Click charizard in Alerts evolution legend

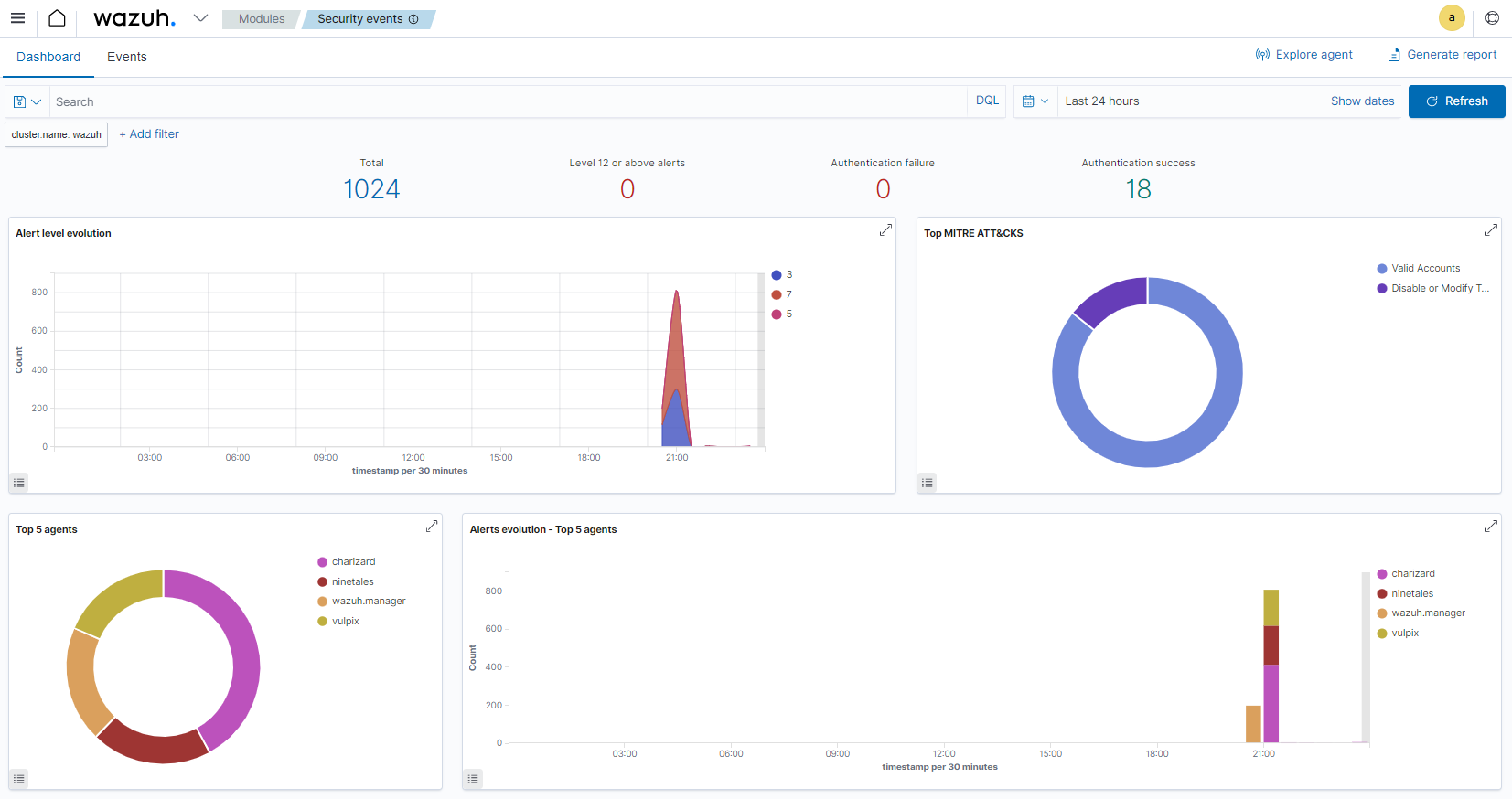(1406, 574)
